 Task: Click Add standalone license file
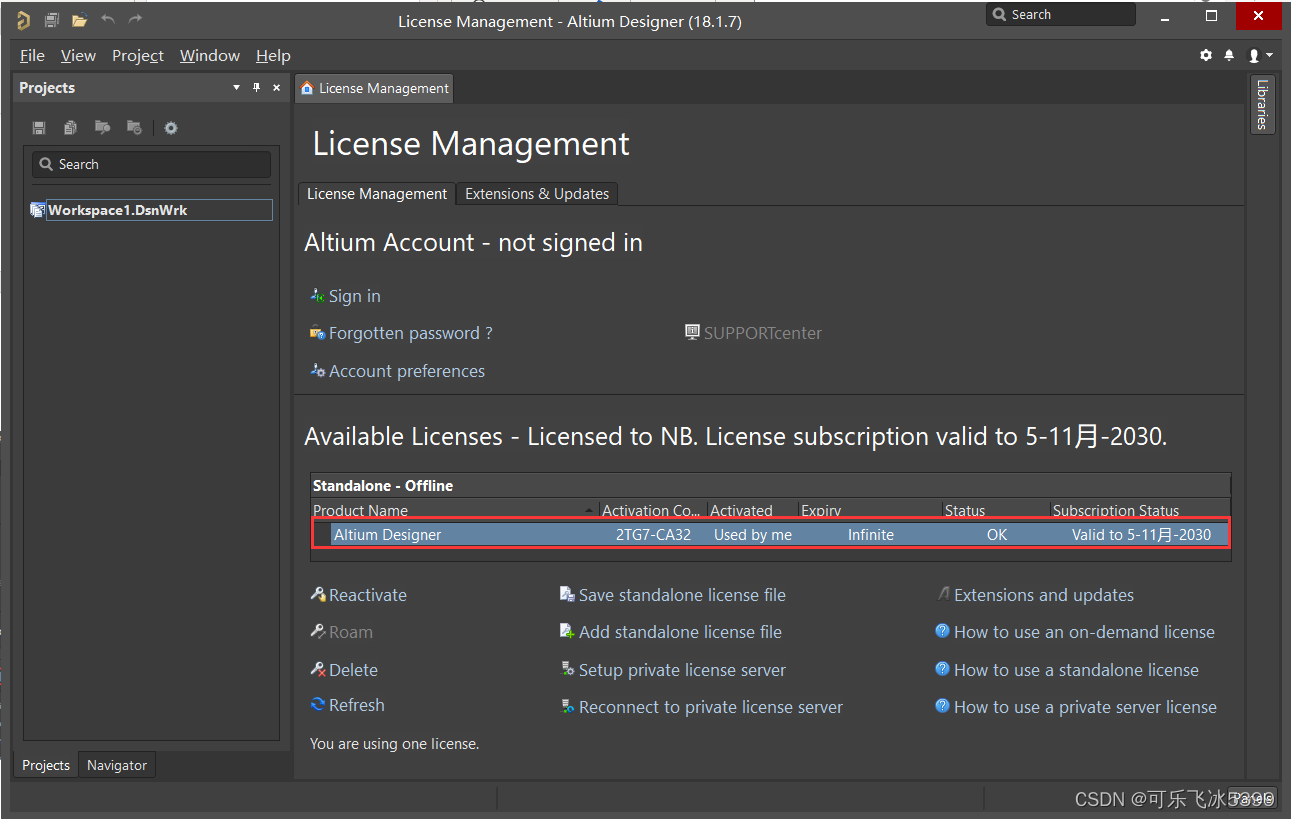click(679, 632)
